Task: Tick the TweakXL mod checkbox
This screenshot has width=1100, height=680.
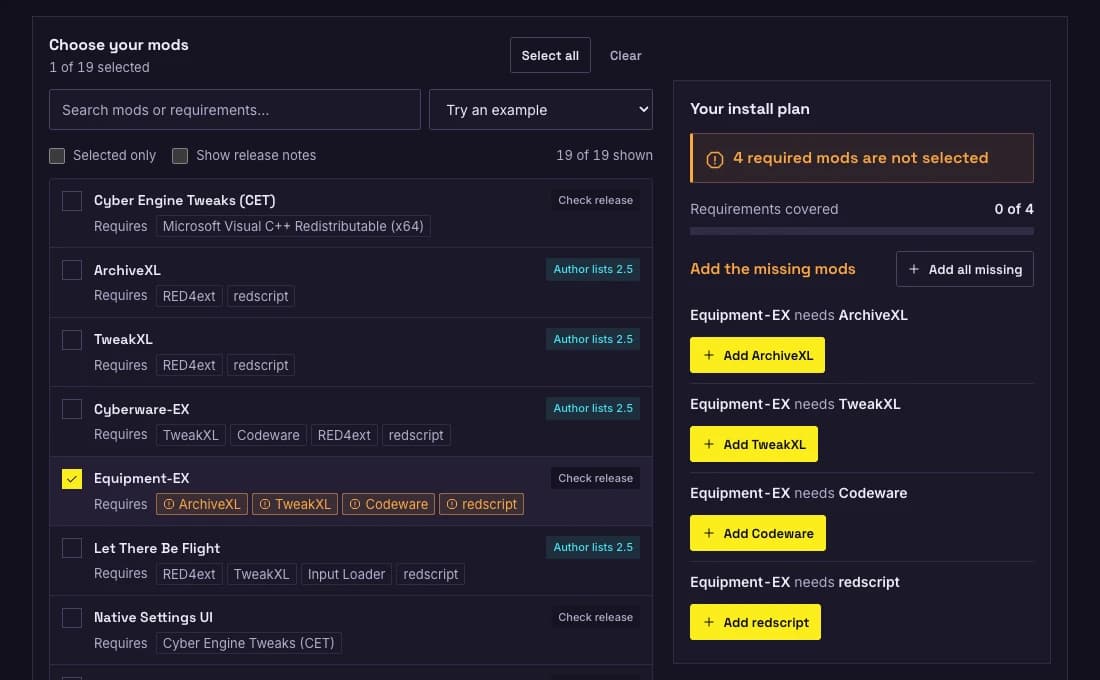Action: click(x=72, y=340)
